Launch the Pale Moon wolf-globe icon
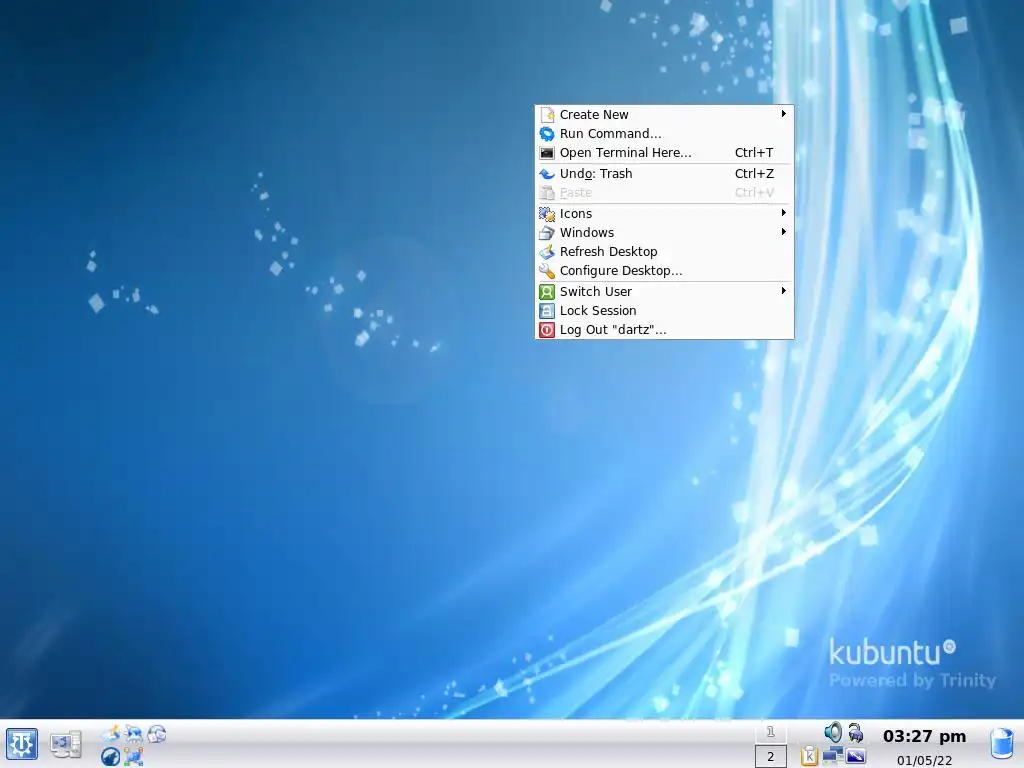This screenshot has height=768, width=1024. coord(110,756)
